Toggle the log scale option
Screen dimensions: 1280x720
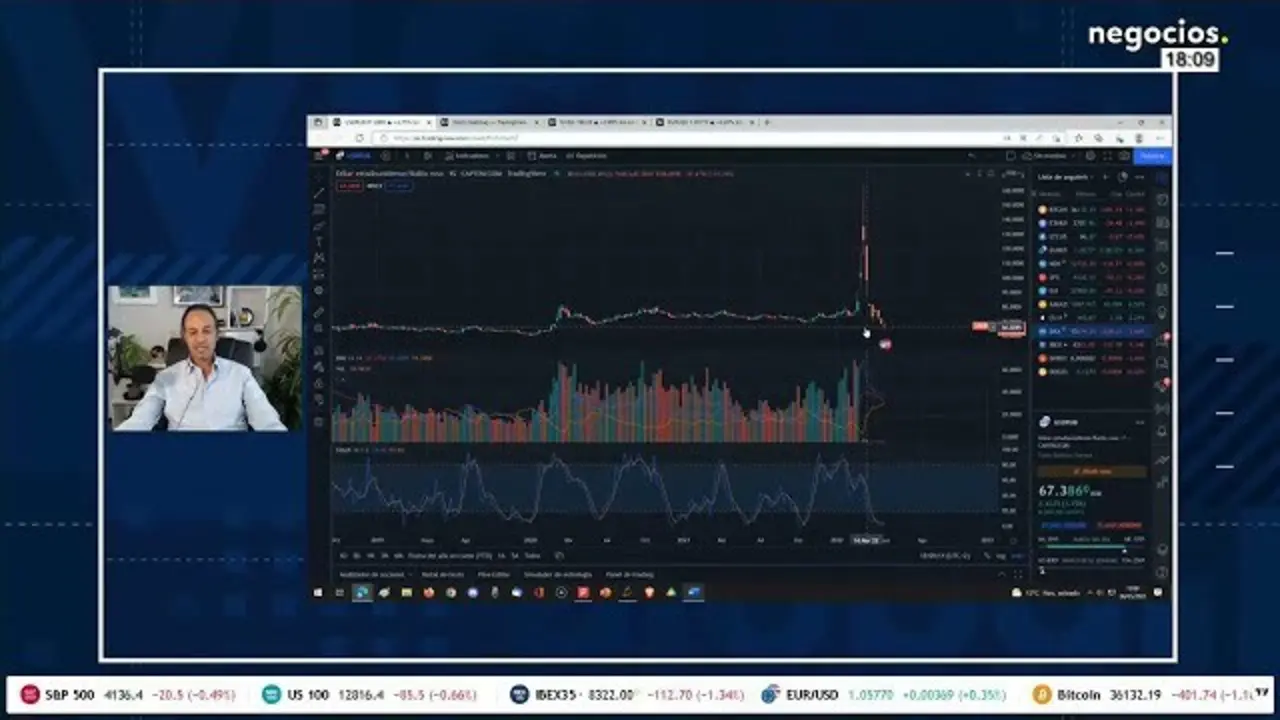click(x=1003, y=555)
